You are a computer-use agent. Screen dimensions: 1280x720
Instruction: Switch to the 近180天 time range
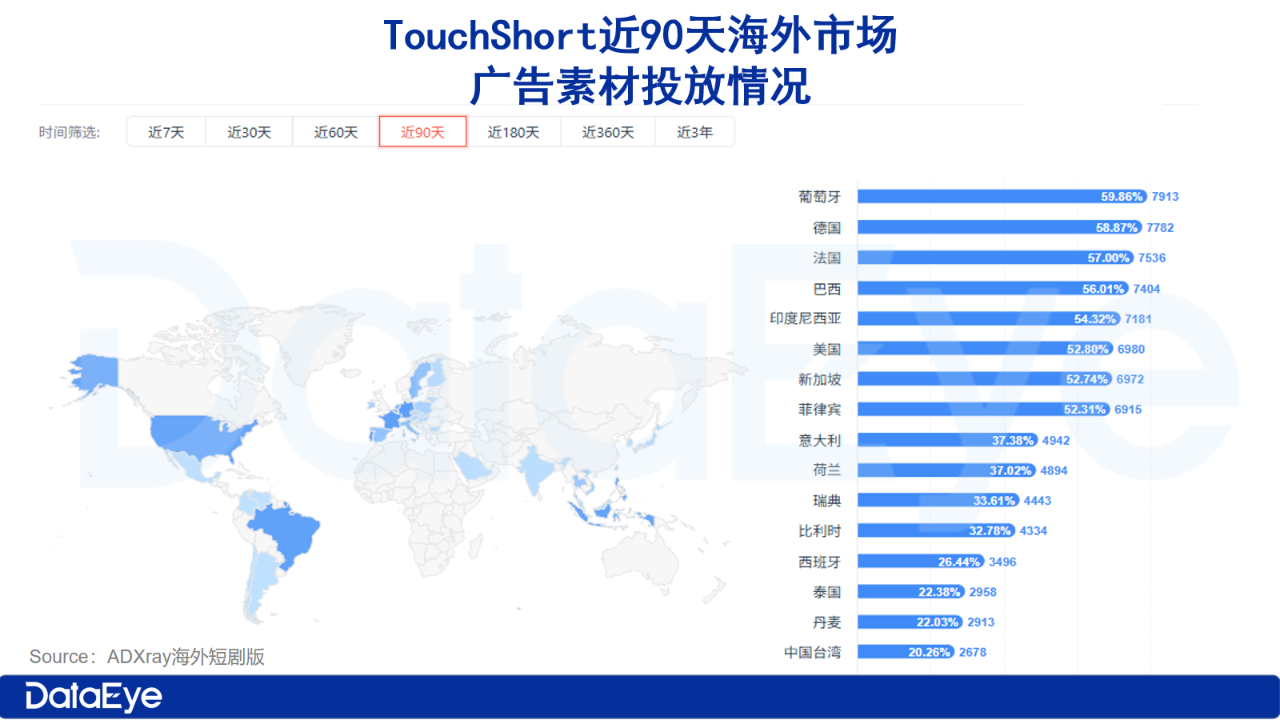[x=514, y=132]
